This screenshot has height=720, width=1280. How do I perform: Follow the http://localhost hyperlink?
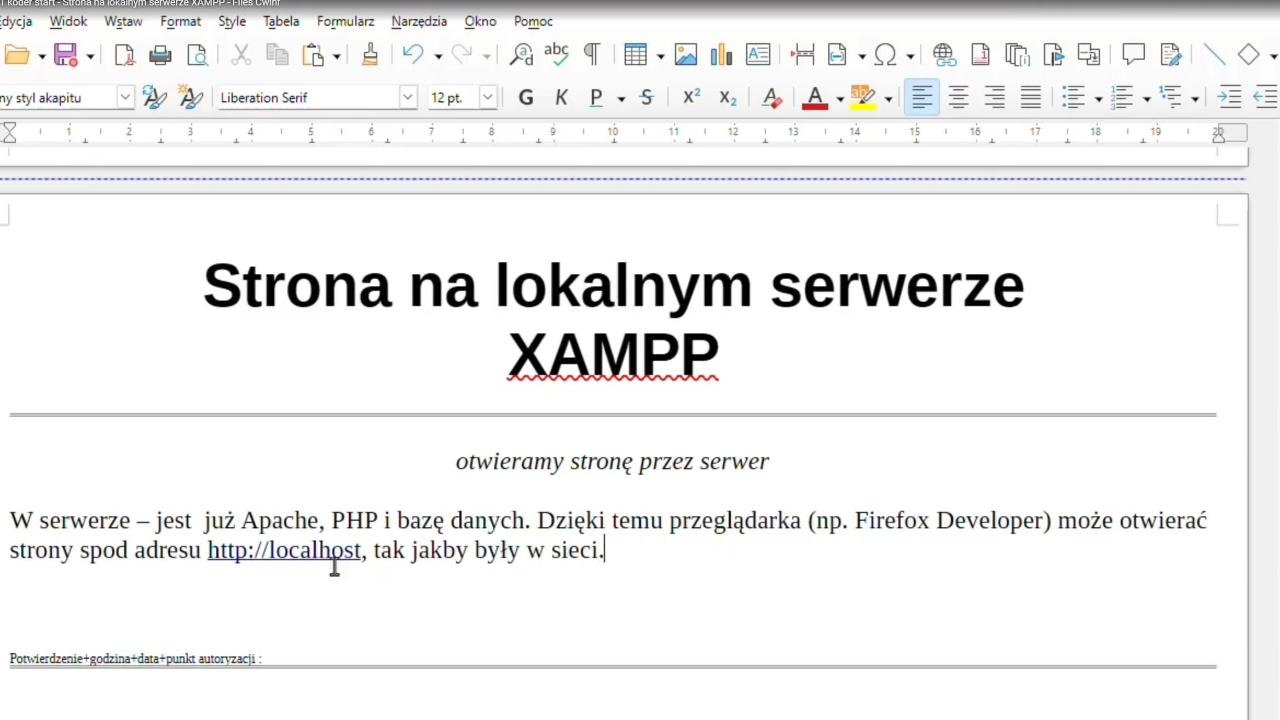(x=283, y=550)
